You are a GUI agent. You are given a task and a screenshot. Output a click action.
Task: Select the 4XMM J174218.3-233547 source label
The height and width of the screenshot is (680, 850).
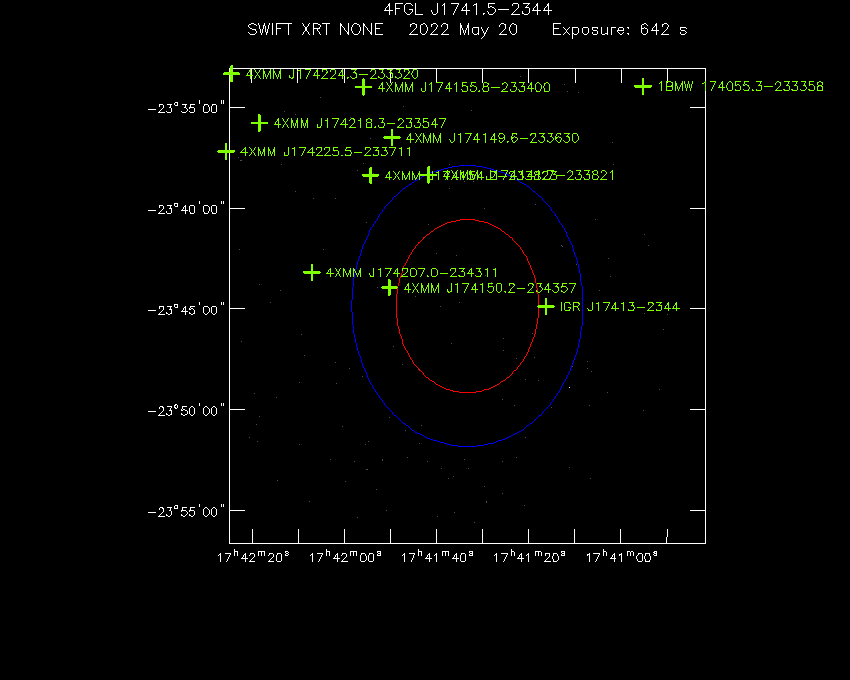[360, 124]
